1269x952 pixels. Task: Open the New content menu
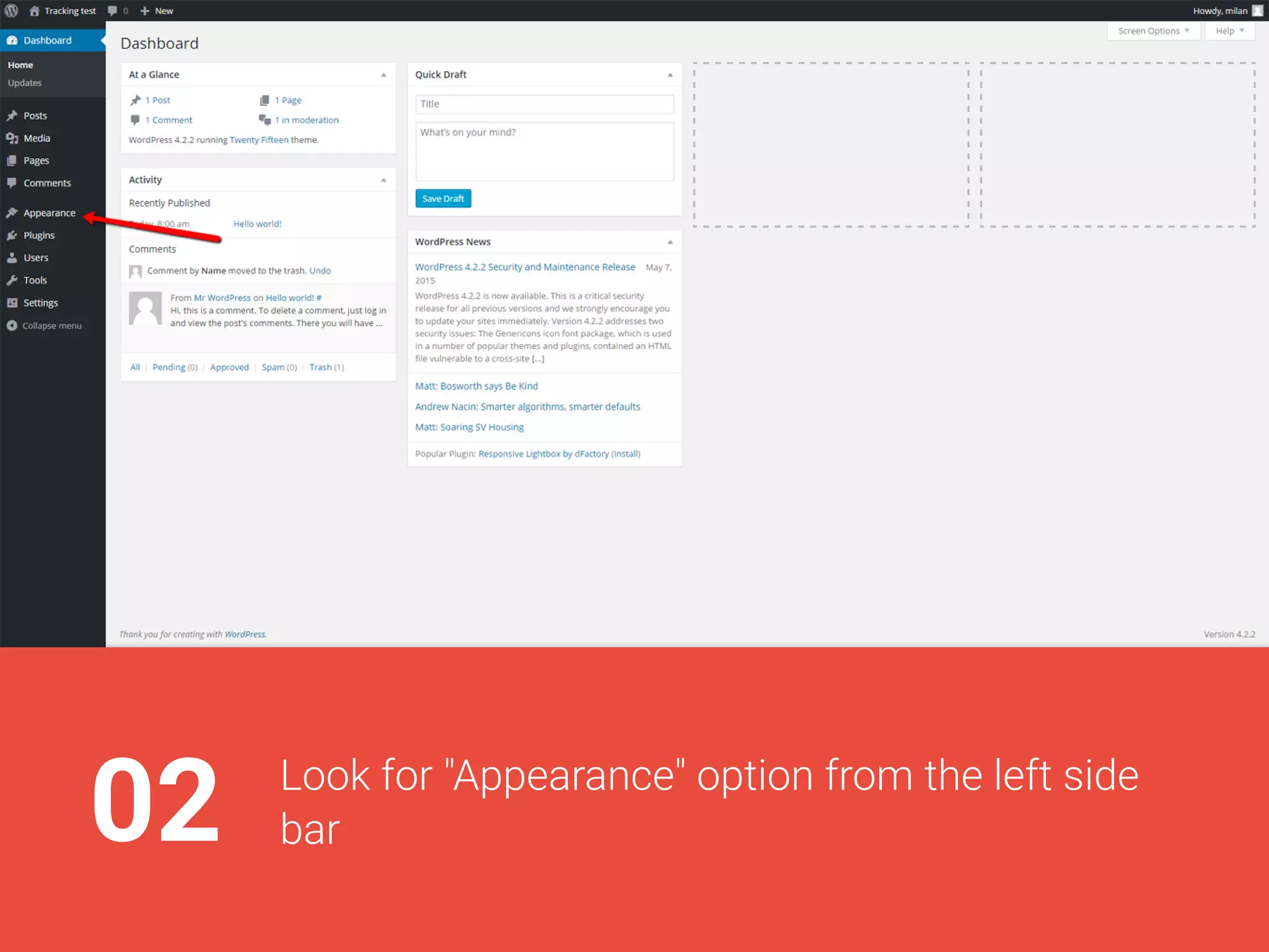click(x=156, y=11)
